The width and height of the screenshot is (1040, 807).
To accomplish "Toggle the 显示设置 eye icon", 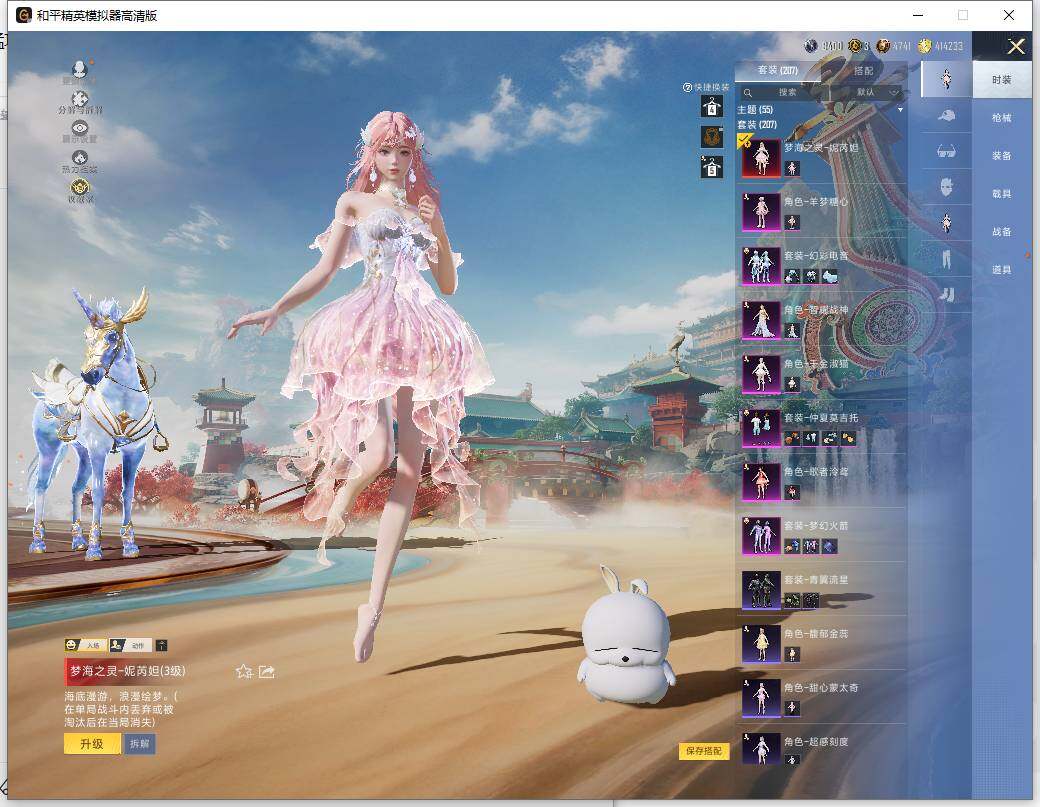I will (80, 127).
